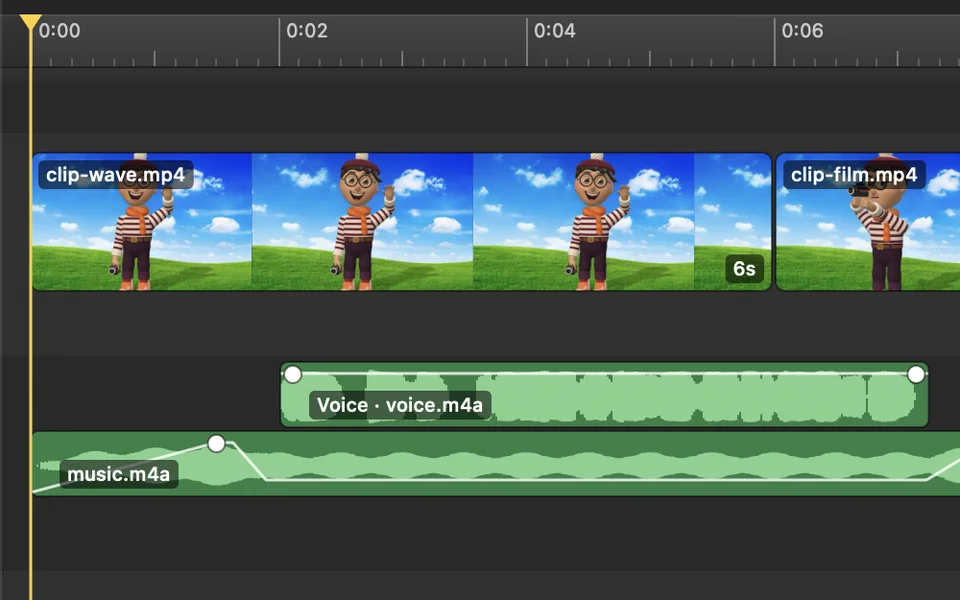The width and height of the screenshot is (960, 600).
Task: Click the yellow playhead marker handle
Action: tap(30, 23)
